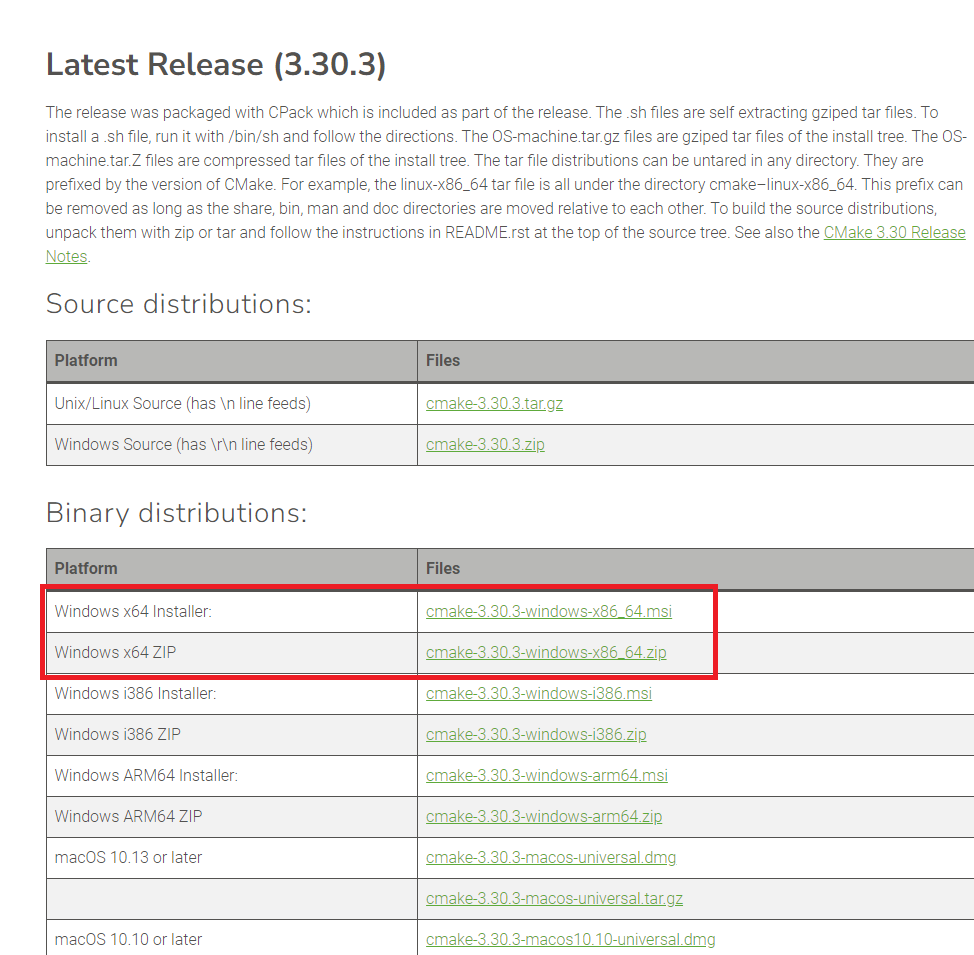
Task: Select the 'macOS 10.13 or later' cell
Action: (232, 858)
